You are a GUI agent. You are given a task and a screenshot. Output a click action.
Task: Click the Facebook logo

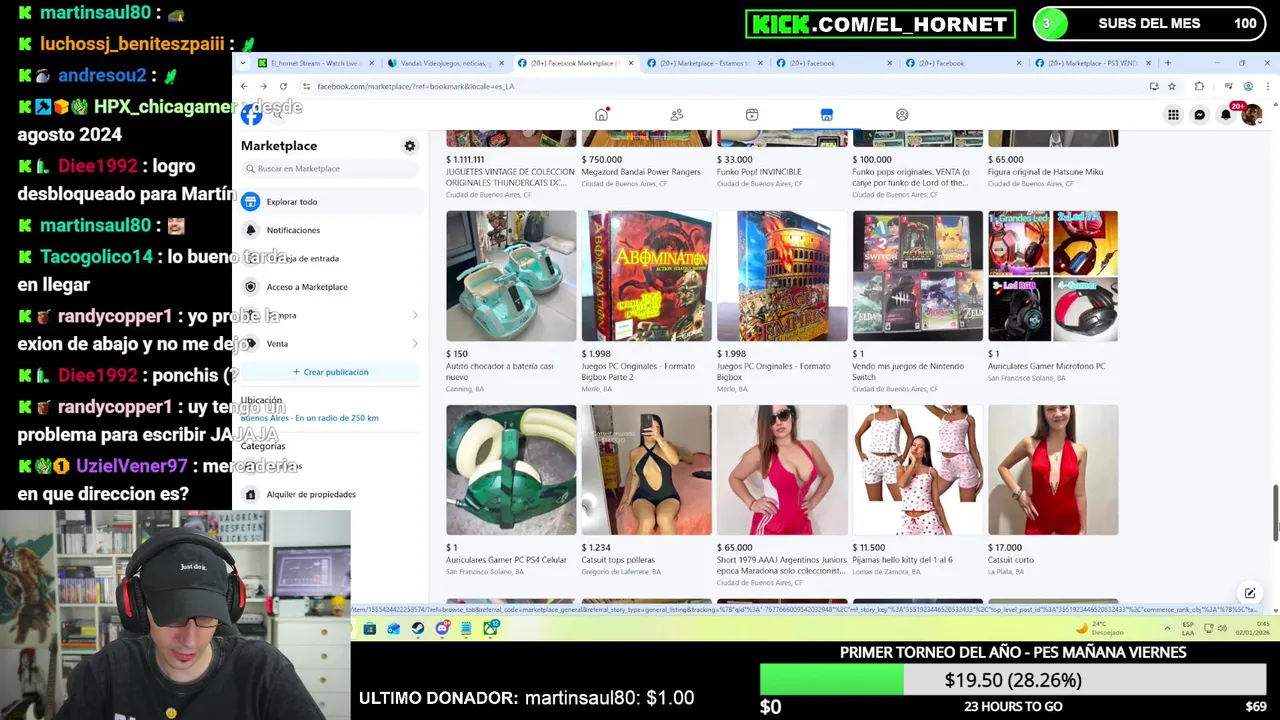pyautogui.click(x=251, y=115)
